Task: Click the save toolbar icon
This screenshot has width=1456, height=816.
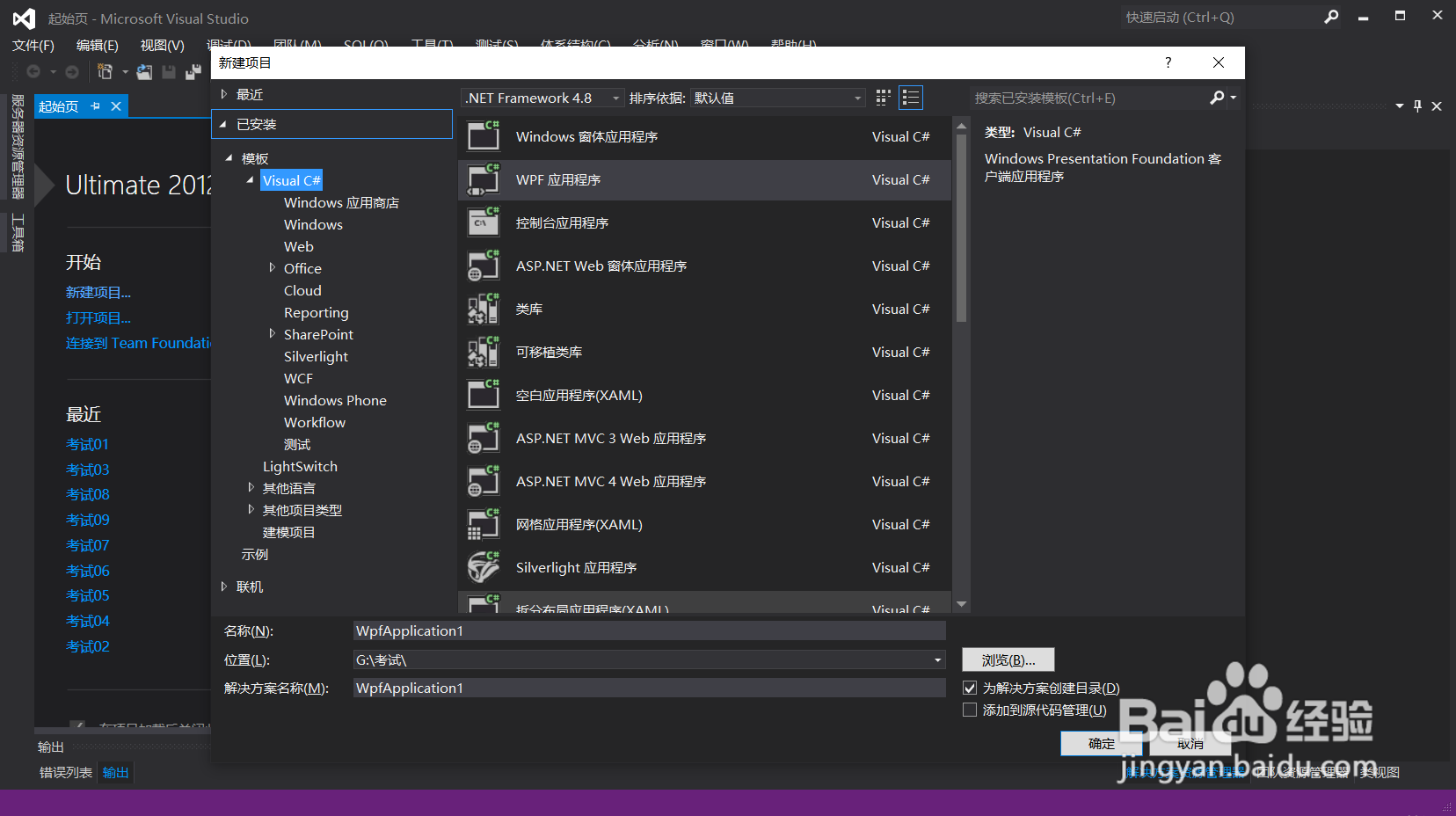Action: [x=169, y=71]
